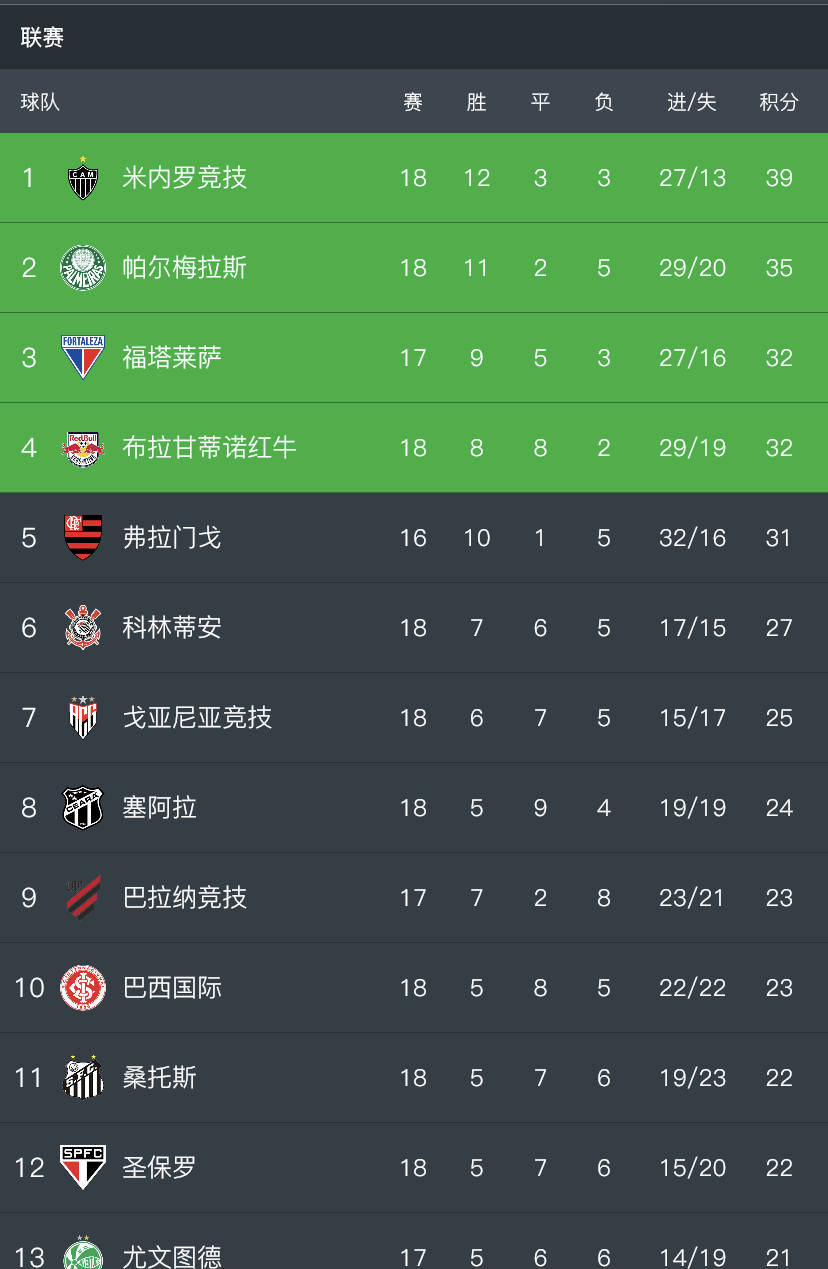Open 巴拉纳竞技 team link

point(184,898)
